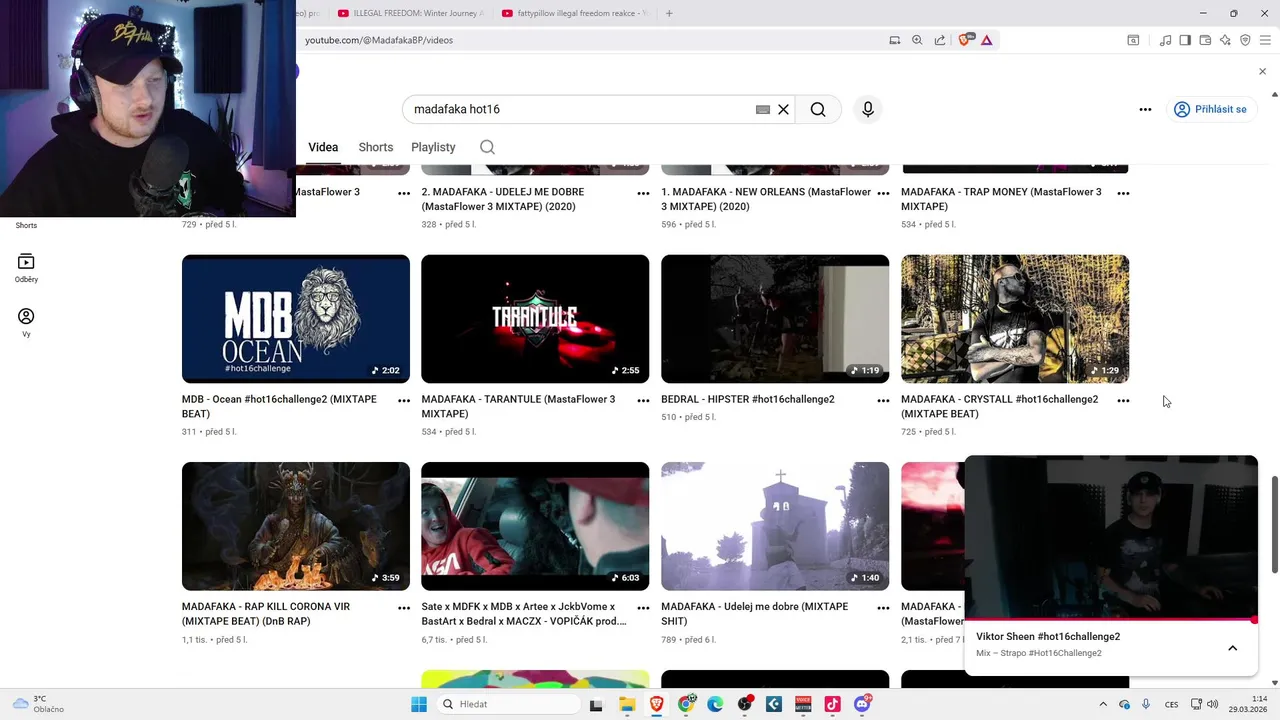Screen dimensions: 1280x720
Task: Open File Explorer from the taskbar
Action: [627, 704]
